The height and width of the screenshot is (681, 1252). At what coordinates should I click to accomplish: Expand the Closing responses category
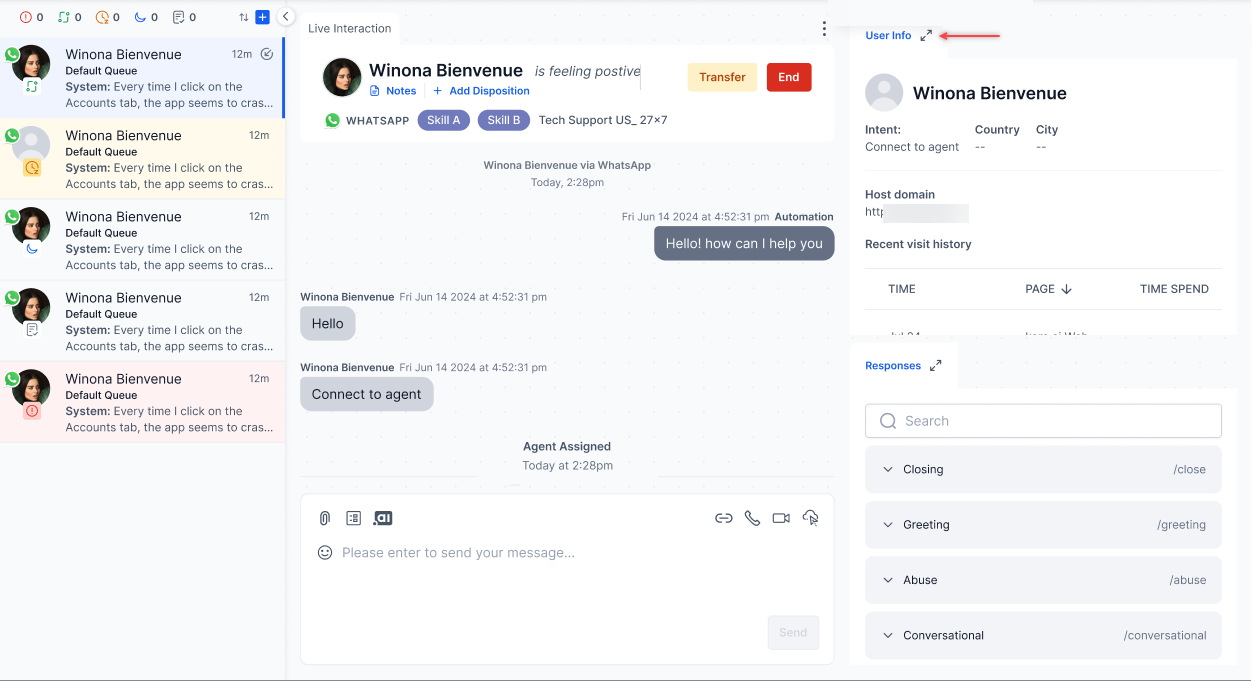1043,469
